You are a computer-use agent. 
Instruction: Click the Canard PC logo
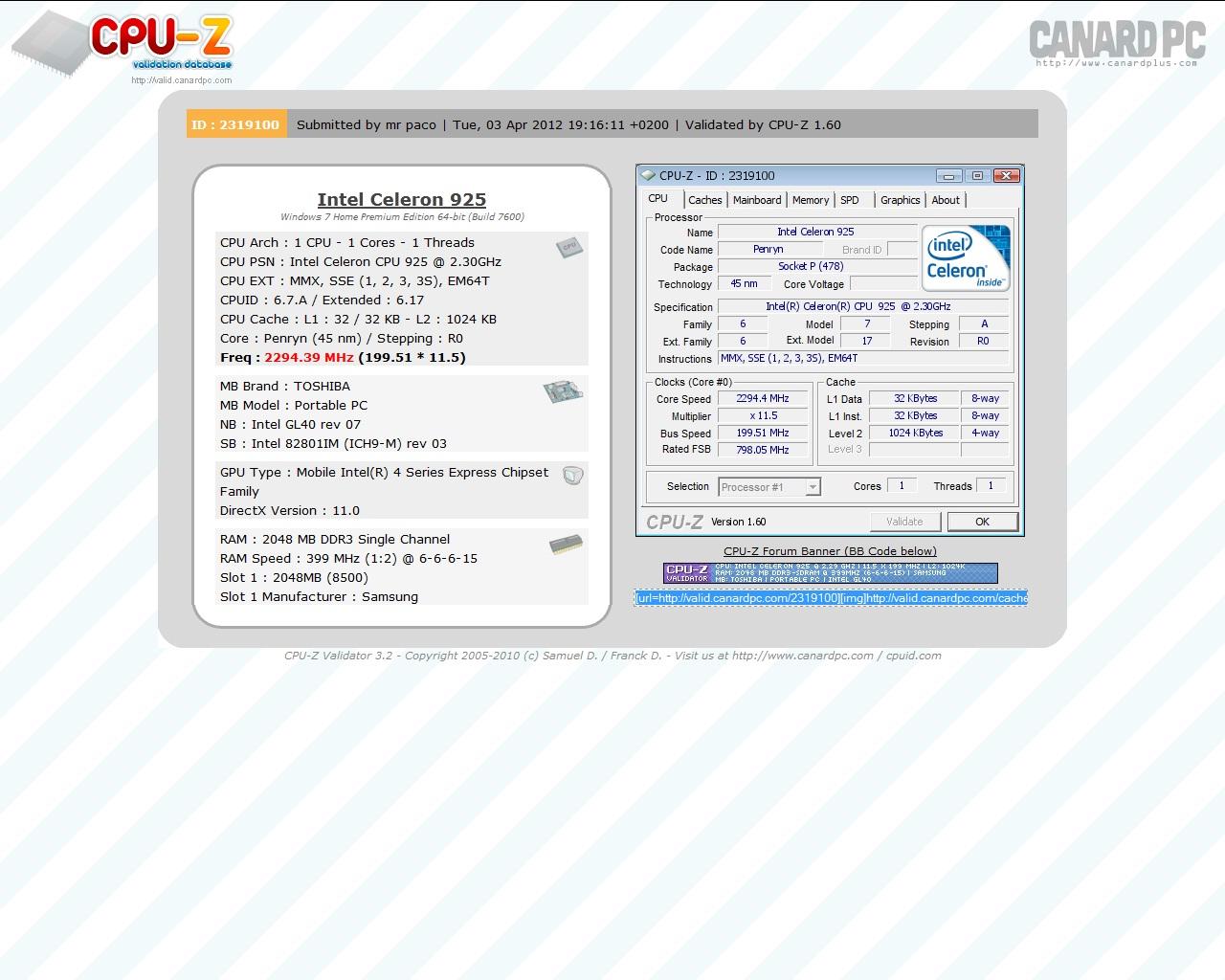click(1117, 43)
